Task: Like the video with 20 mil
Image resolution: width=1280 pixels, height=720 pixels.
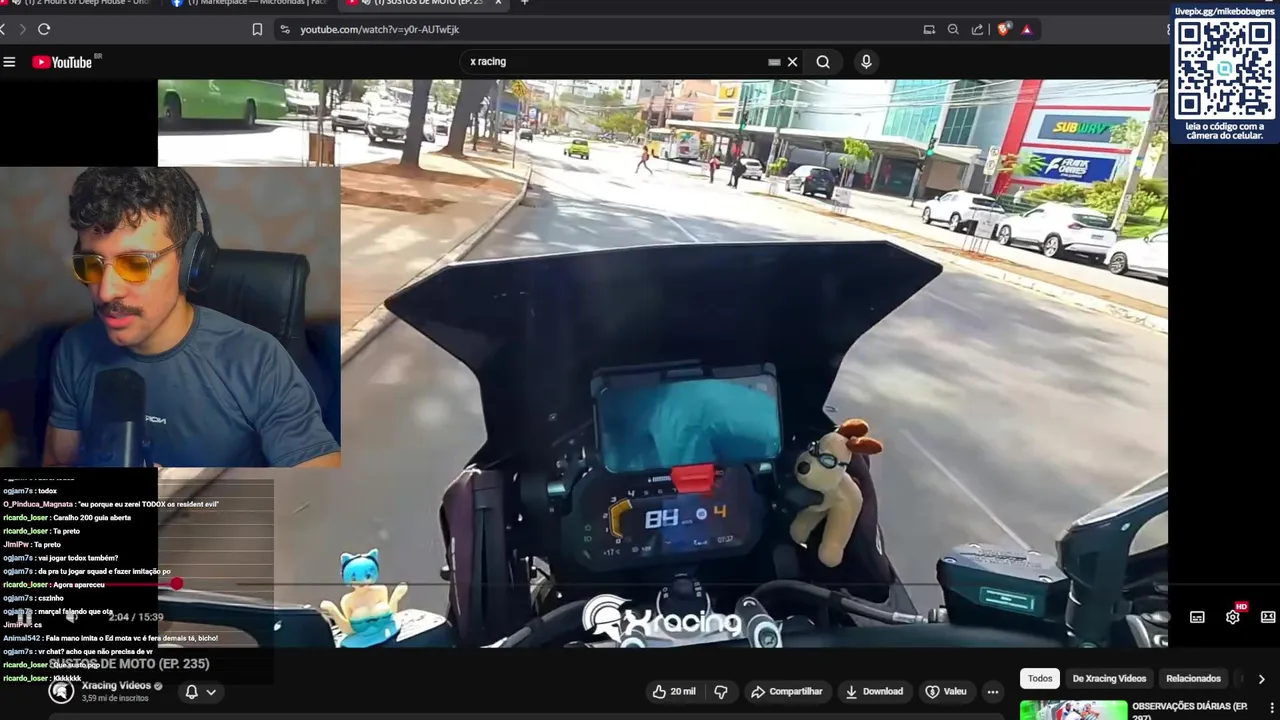Action: [674, 692]
